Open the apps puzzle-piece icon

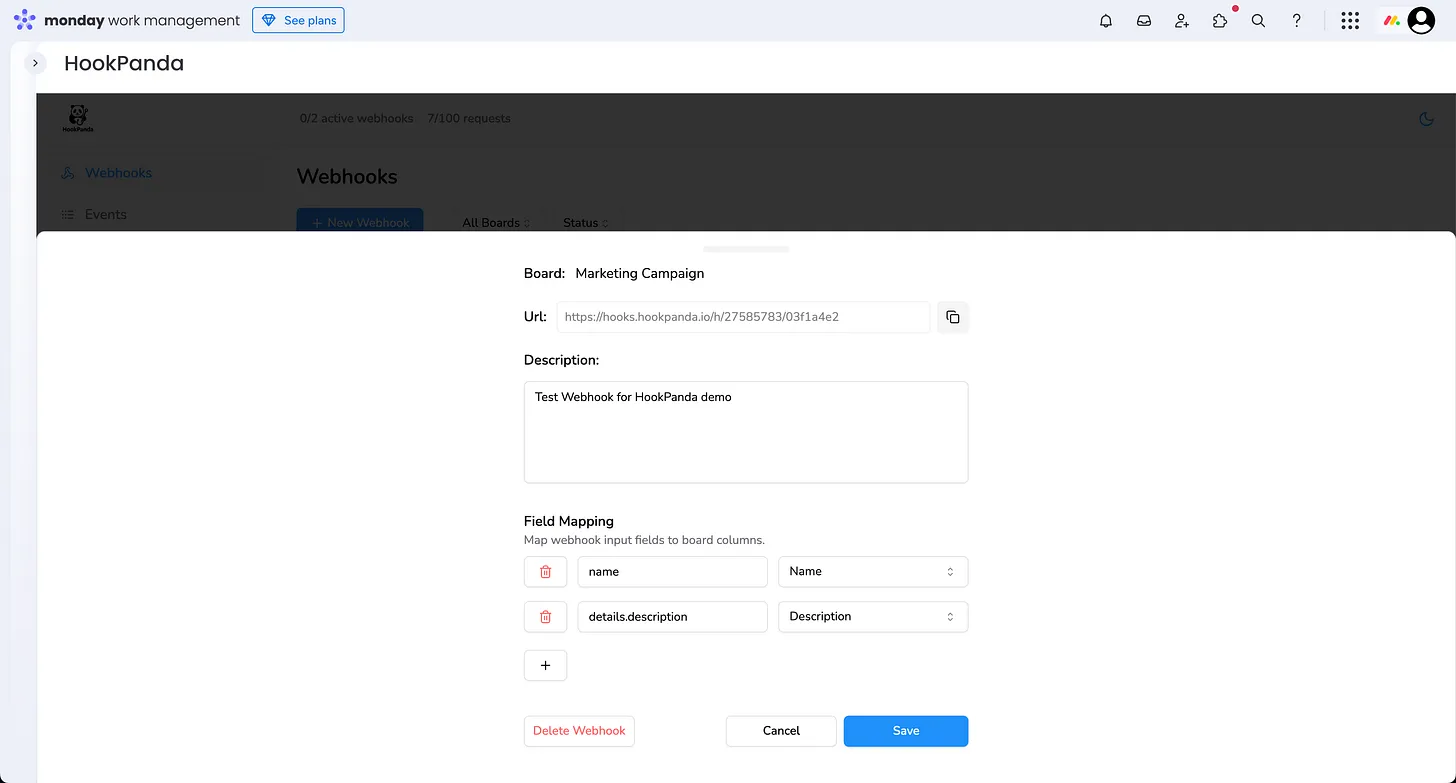click(1220, 21)
